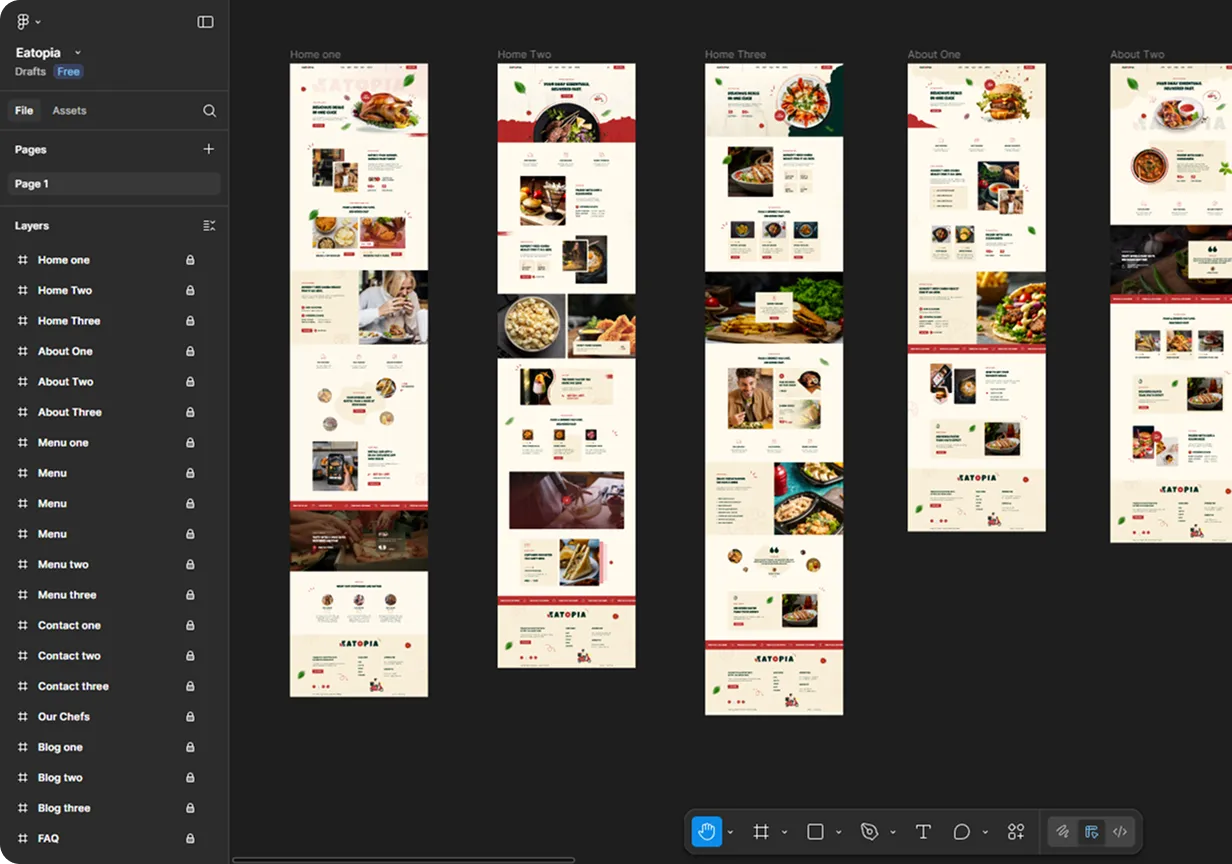Select the Rectangle shape tool
Image resolution: width=1232 pixels, height=864 pixels.
pyautogui.click(x=815, y=832)
